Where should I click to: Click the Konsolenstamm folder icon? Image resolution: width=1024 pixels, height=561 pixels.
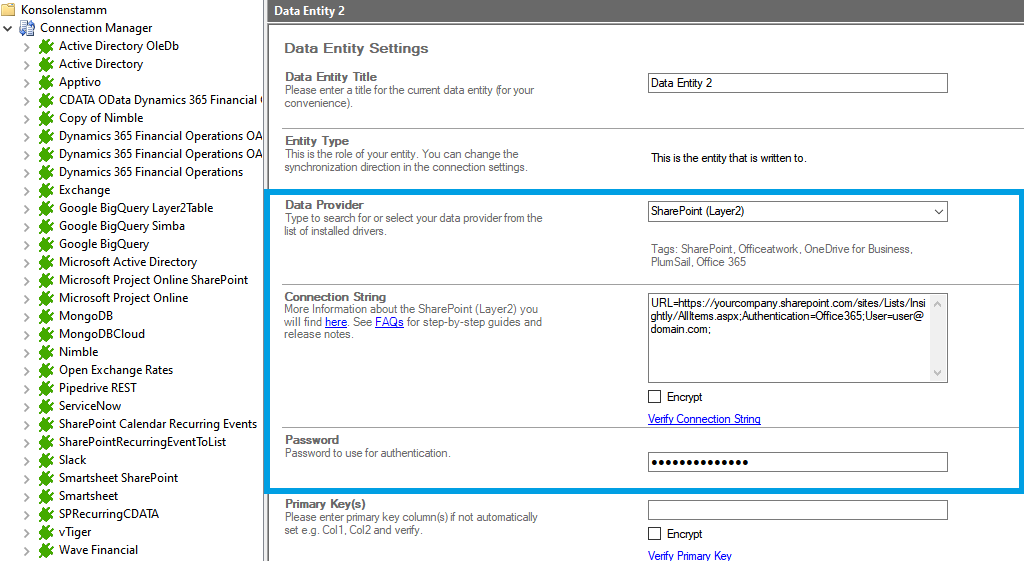9,10
